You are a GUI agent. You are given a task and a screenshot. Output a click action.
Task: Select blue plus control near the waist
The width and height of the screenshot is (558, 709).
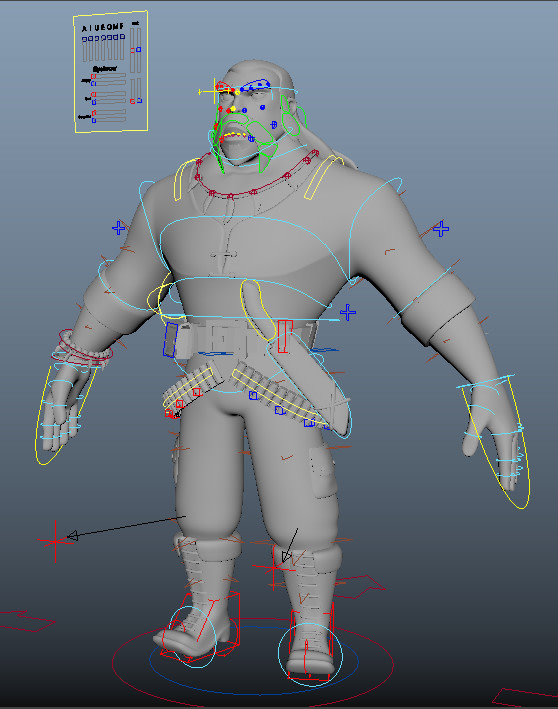coord(348,312)
